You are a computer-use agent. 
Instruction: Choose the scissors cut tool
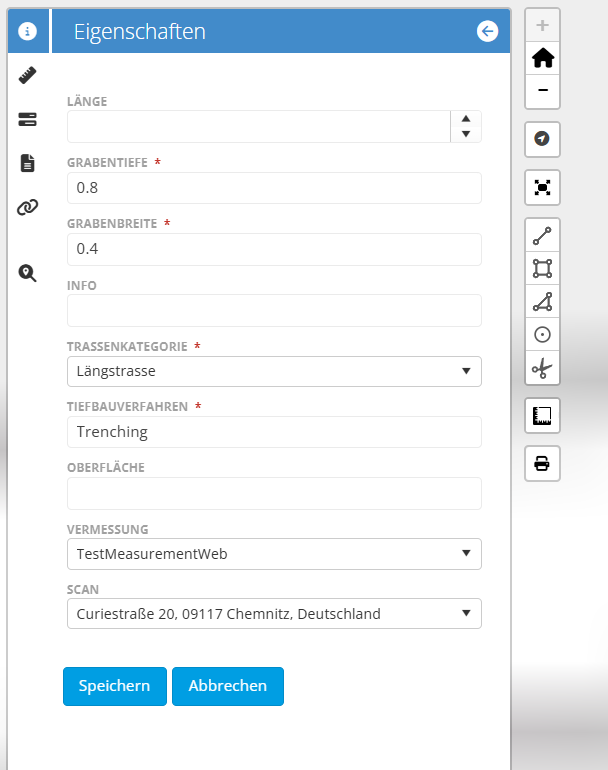point(542,369)
